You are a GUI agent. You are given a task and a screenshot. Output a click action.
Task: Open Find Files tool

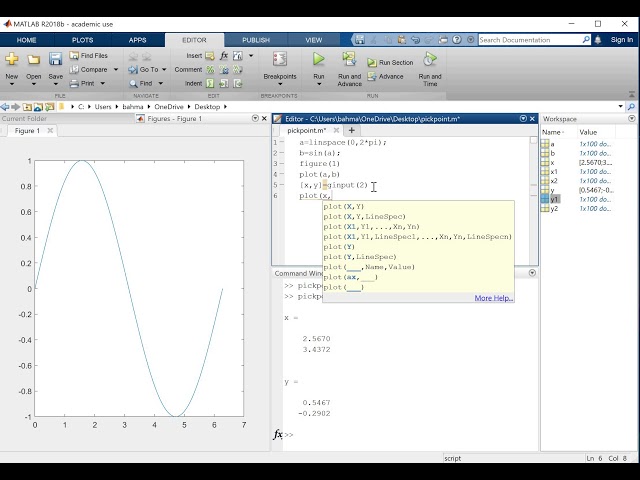click(x=89, y=56)
